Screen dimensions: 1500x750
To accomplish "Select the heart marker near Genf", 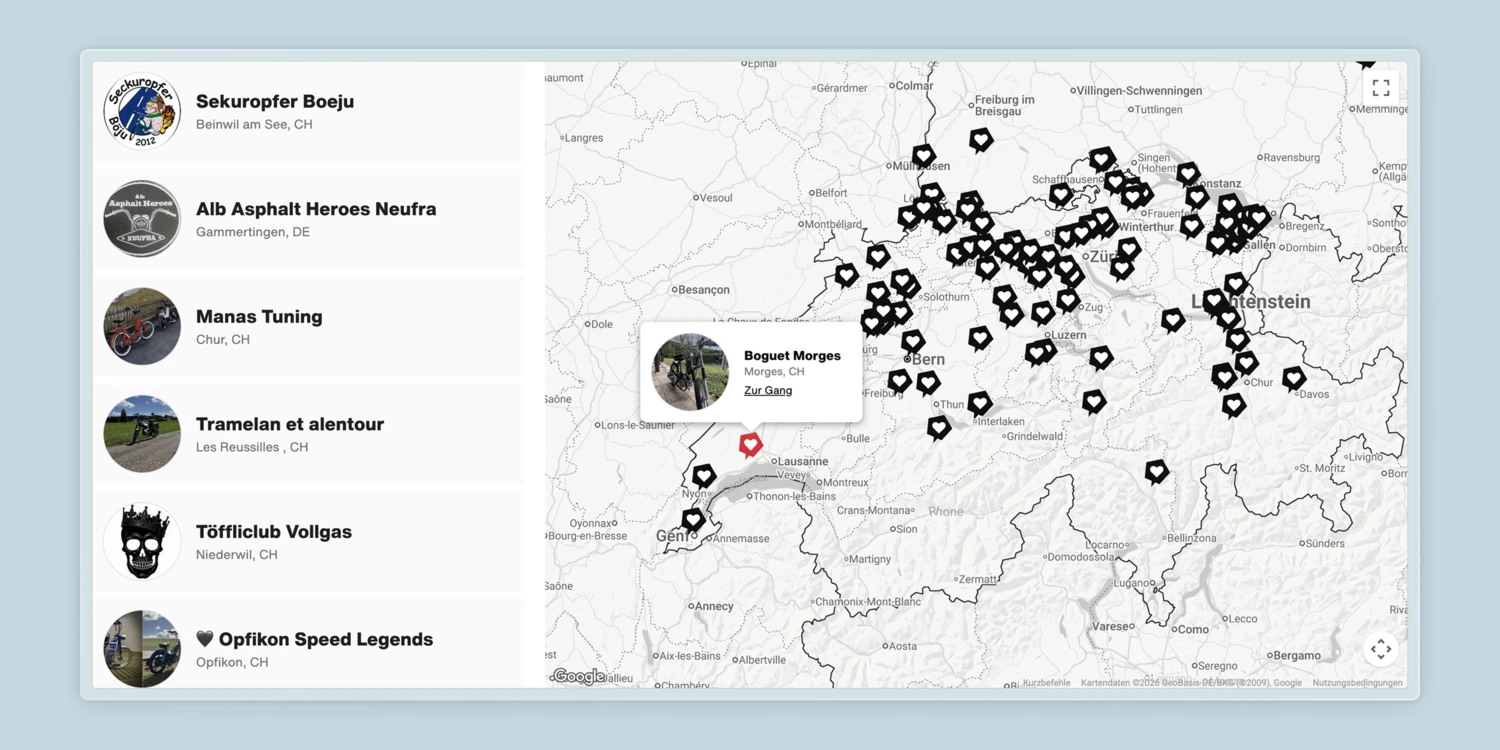I will [x=693, y=519].
